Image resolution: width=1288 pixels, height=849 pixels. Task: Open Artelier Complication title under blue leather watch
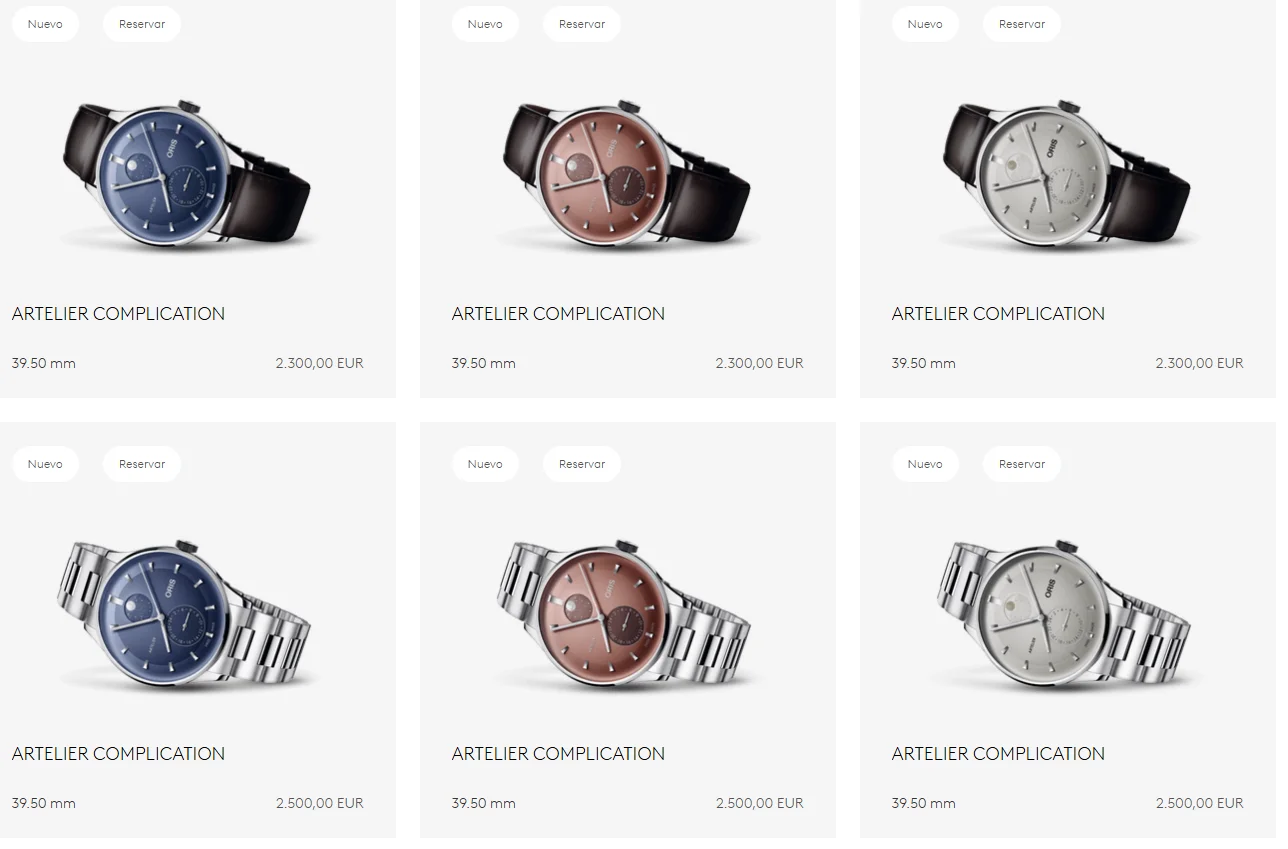click(x=118, y=313)
